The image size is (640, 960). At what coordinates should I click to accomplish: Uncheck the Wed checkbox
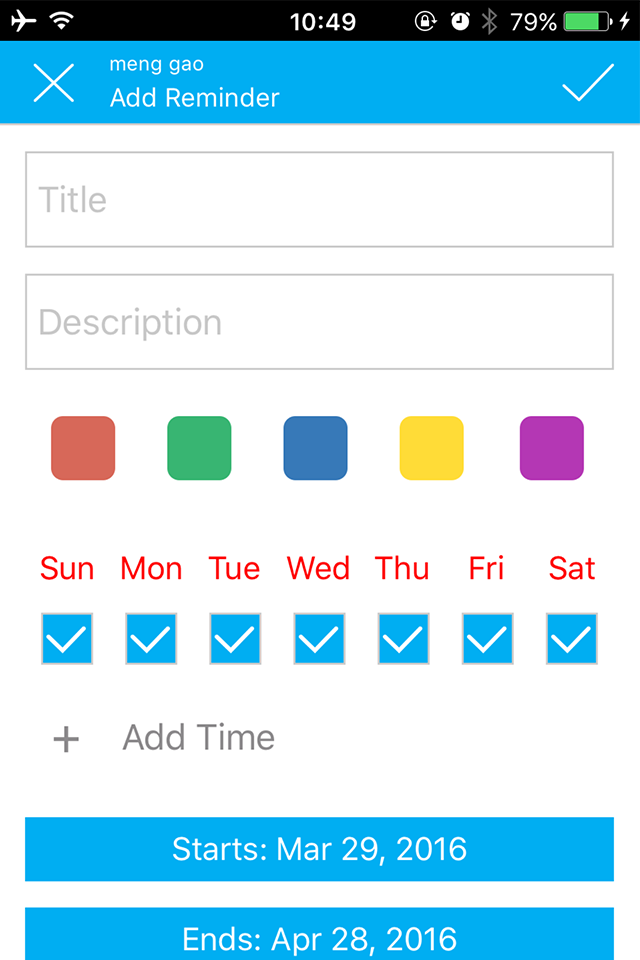tap(319, 639)
